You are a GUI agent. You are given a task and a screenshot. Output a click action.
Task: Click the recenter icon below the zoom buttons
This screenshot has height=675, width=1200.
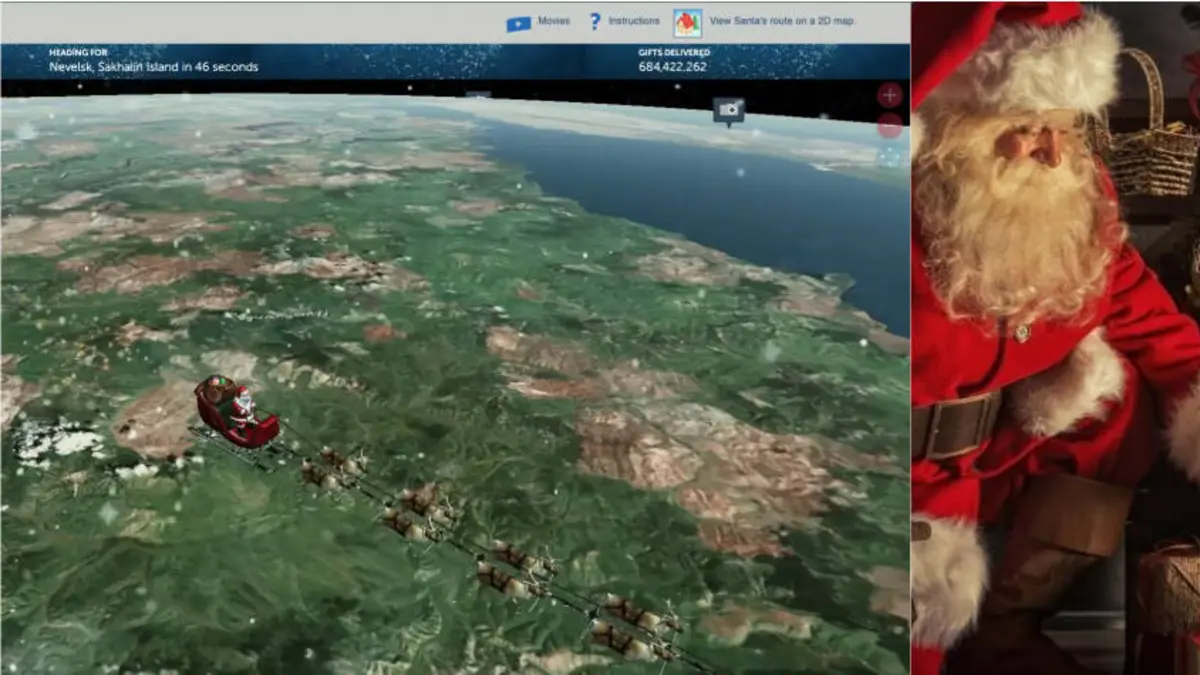(x=889, y=157)
